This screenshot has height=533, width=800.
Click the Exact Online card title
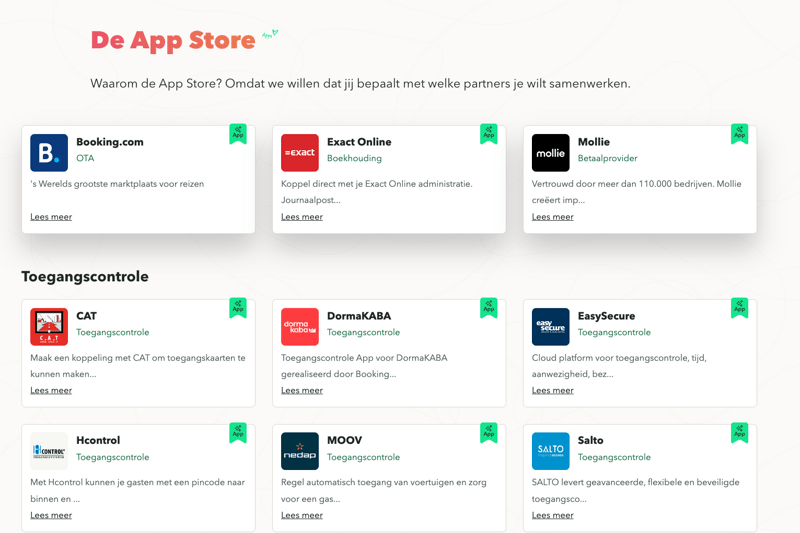[359, 142]
